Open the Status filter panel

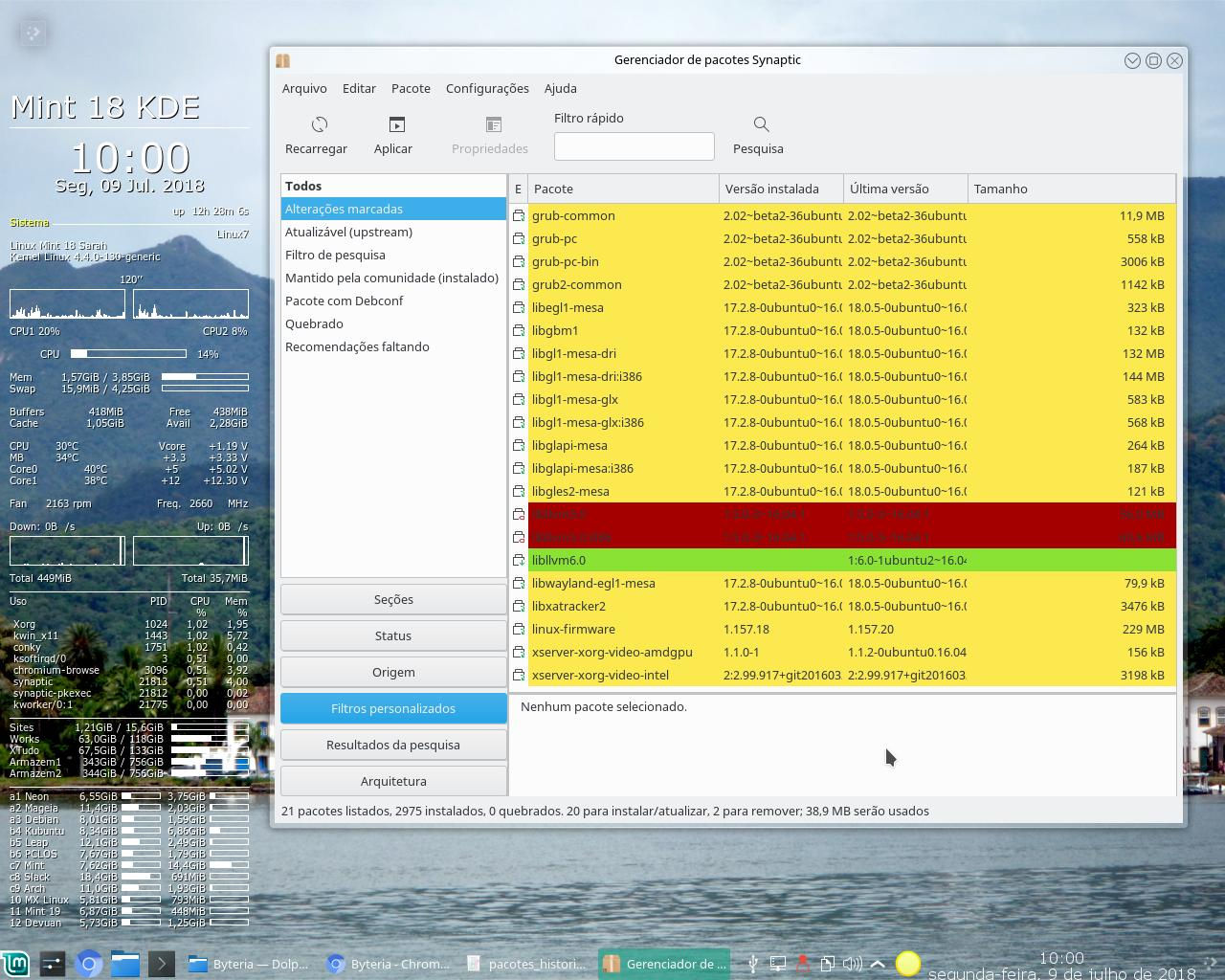pos(392,635)
